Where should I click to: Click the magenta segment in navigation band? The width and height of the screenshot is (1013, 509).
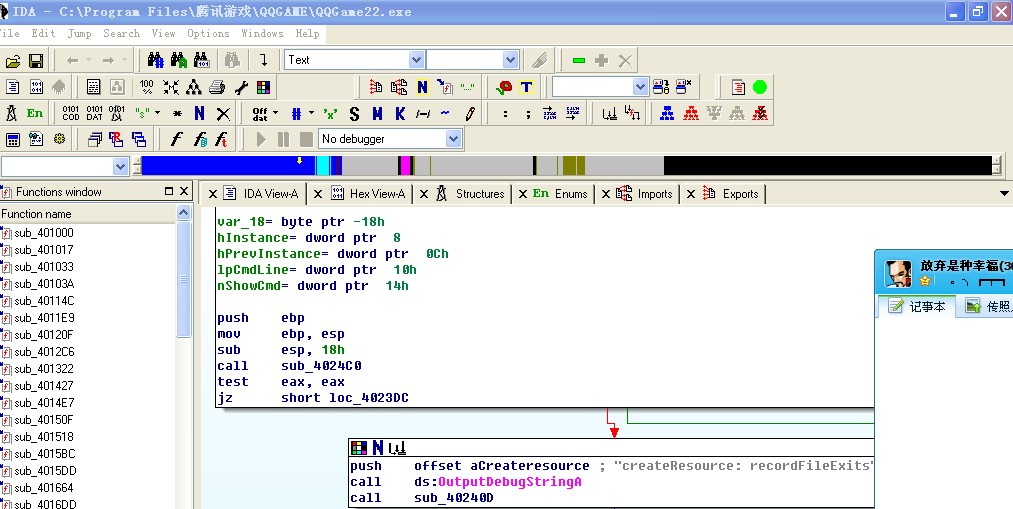point(404,166)
